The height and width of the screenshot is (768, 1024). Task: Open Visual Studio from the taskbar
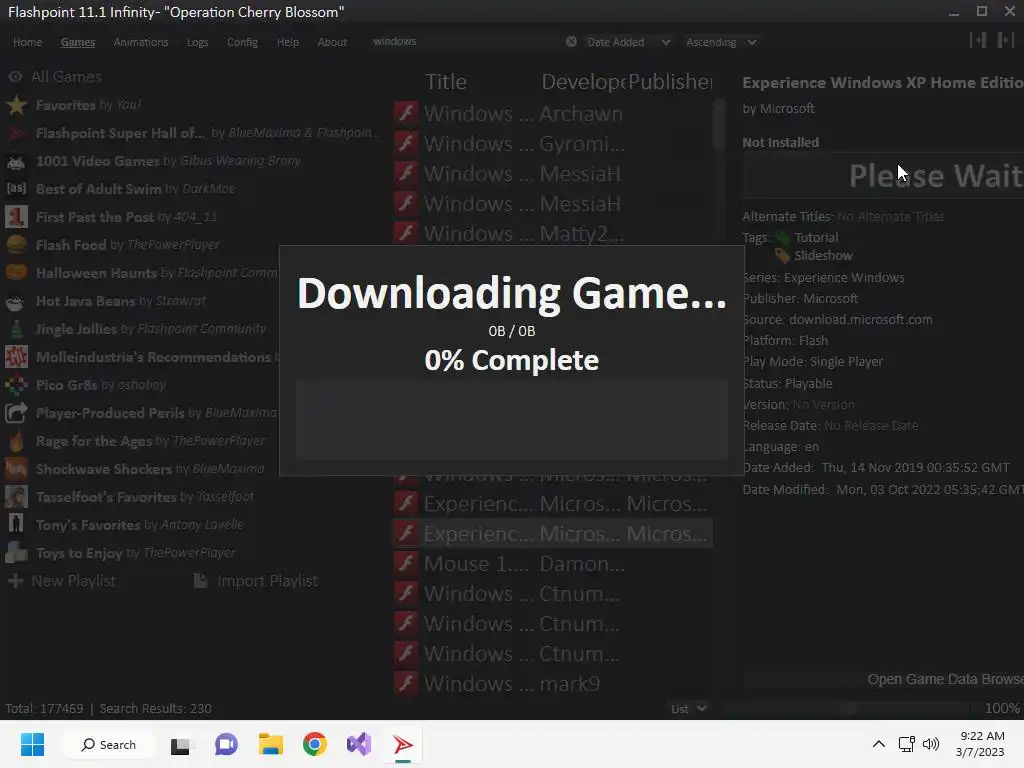[x=359, y=744]
